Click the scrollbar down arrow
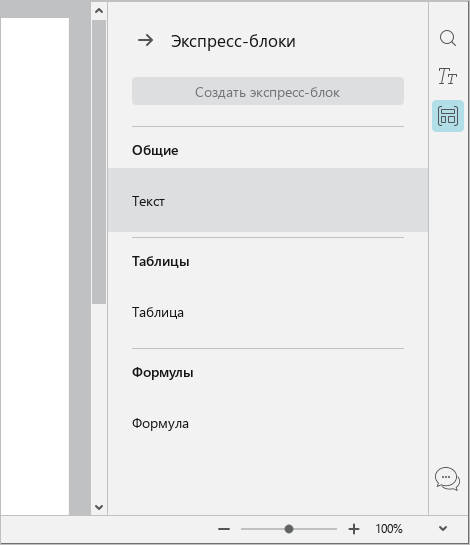 (x=99, y=507)
